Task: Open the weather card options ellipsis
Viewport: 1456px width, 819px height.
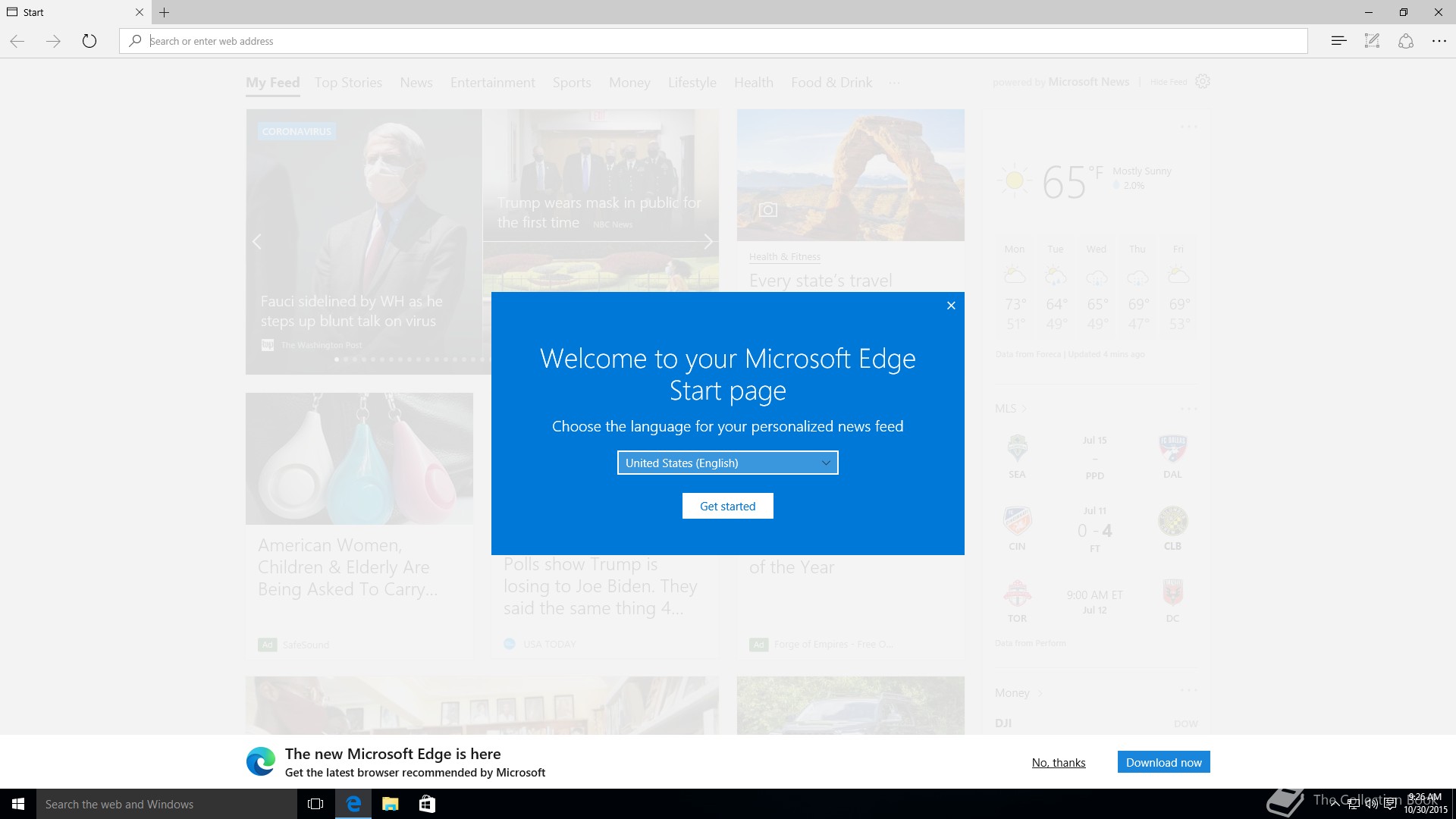Action: click(x=1188, y=127)
